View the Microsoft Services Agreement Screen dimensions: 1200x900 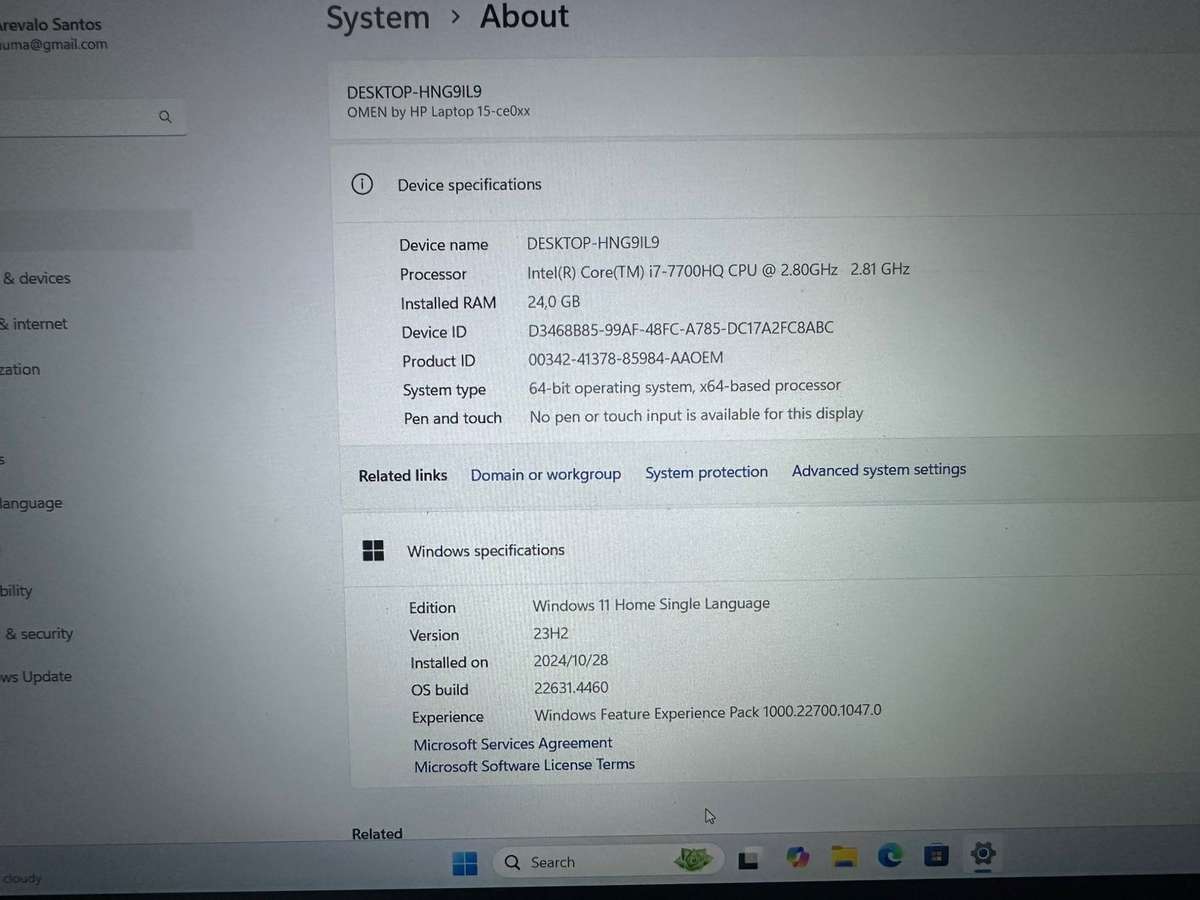tap(512, 743)
